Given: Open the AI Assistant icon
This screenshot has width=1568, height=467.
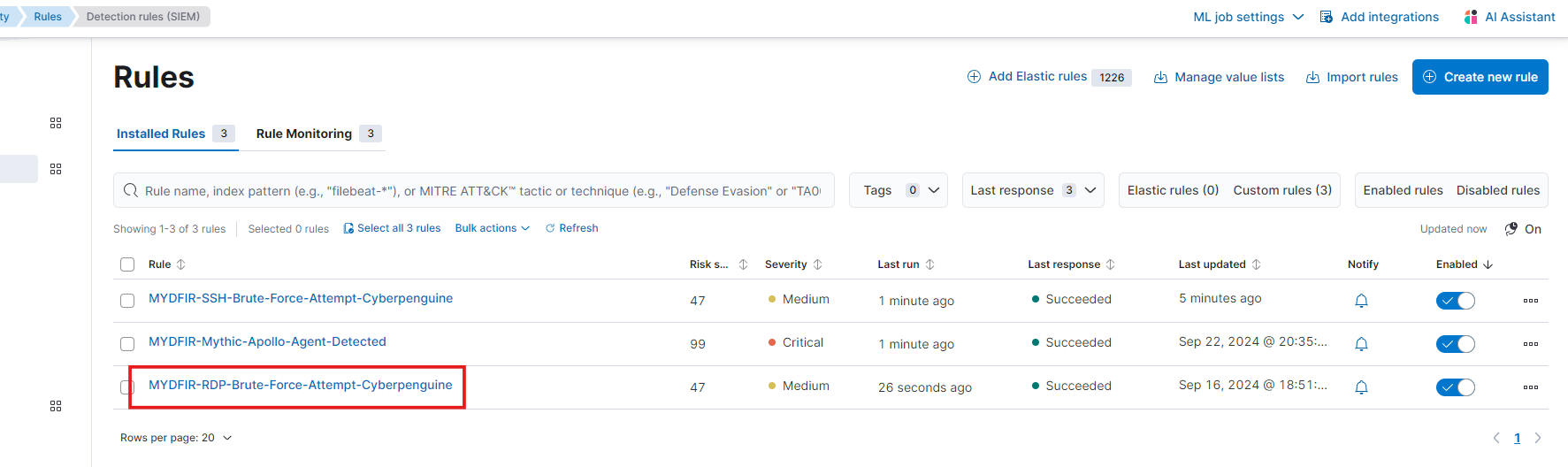Looking at the screenshot, I should click(x=1471, y=17).
